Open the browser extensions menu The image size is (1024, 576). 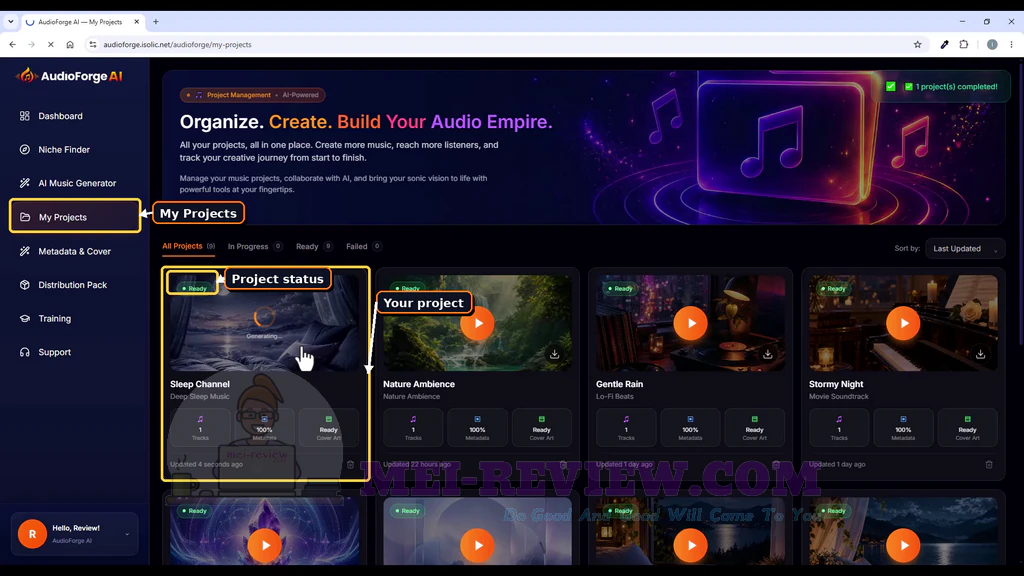click(964, 44)
